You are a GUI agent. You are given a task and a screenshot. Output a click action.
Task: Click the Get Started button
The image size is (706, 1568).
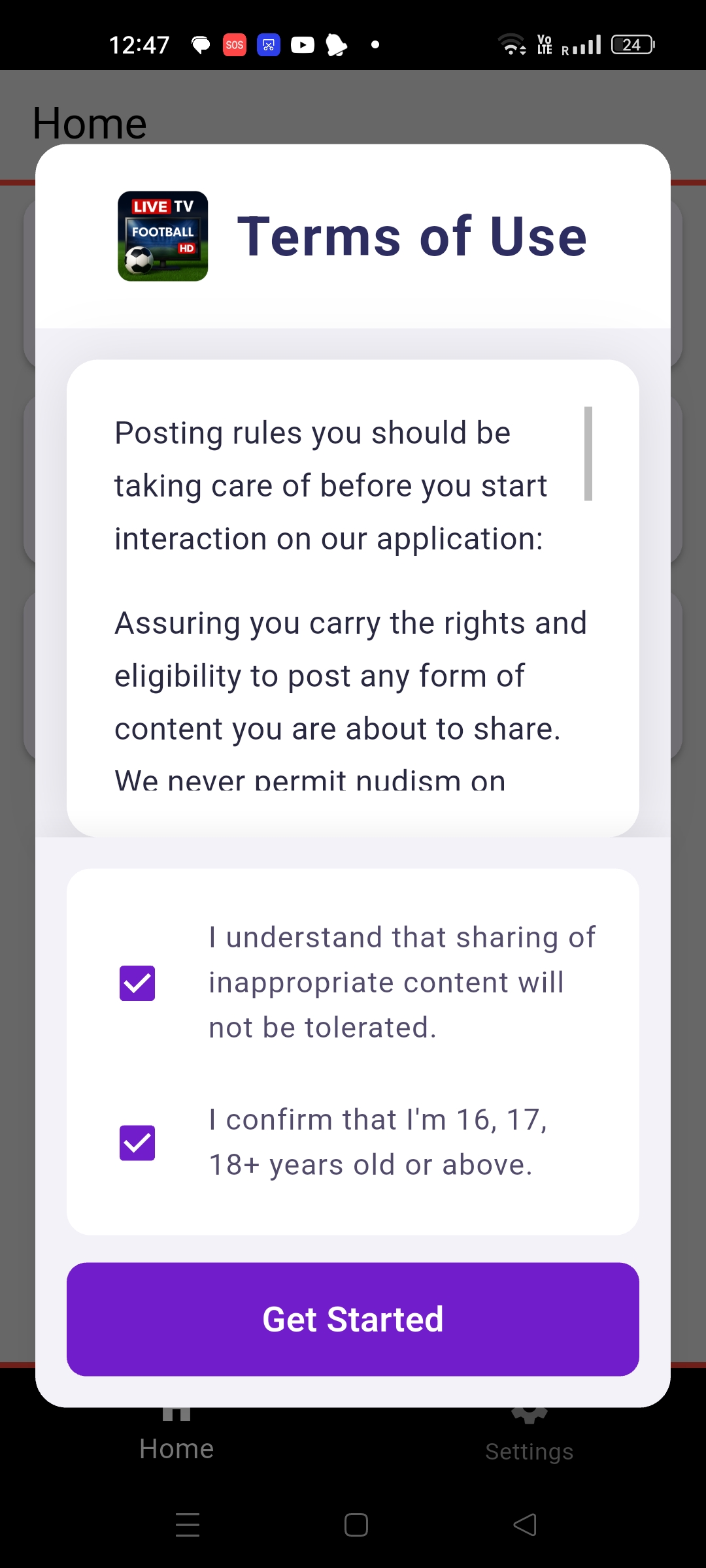(353, 1319)
